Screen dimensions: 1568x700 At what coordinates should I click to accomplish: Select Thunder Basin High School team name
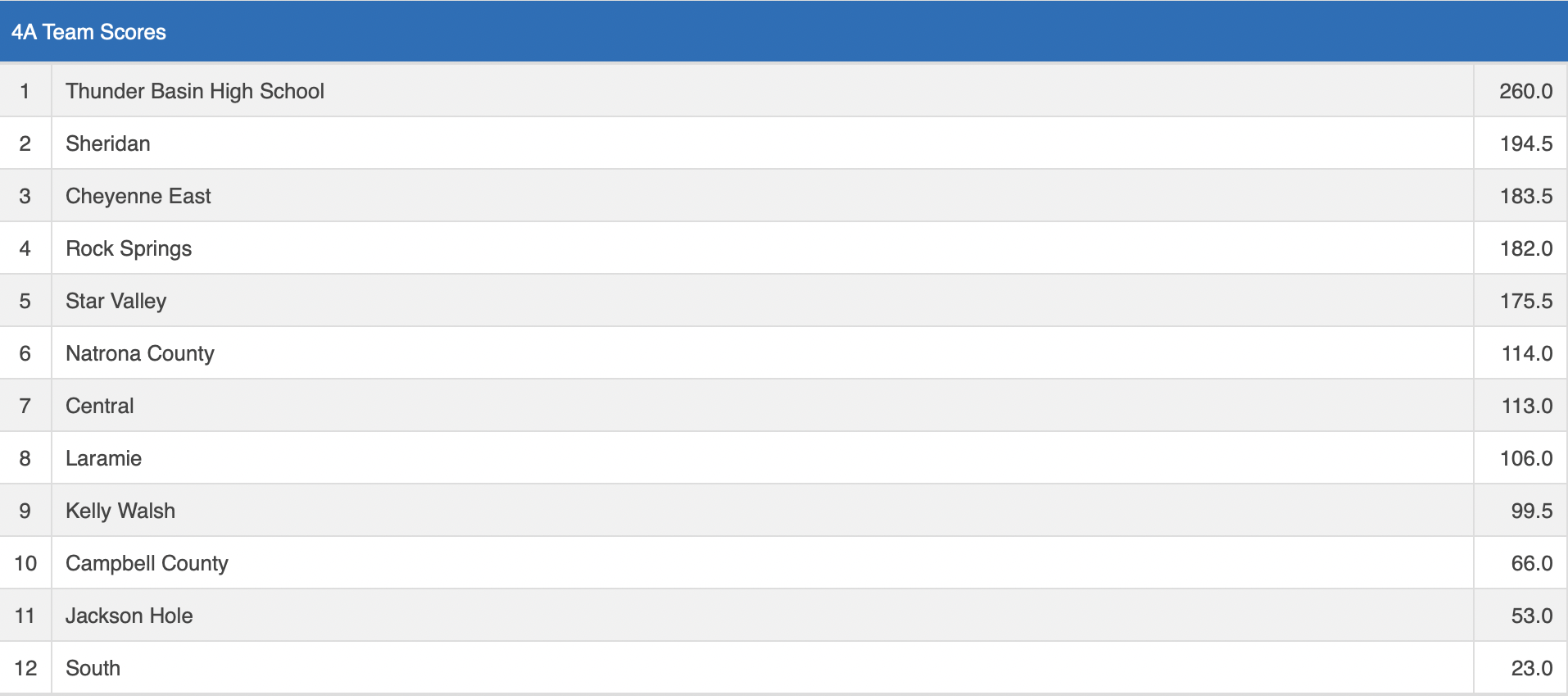click(x=195, y=91)
